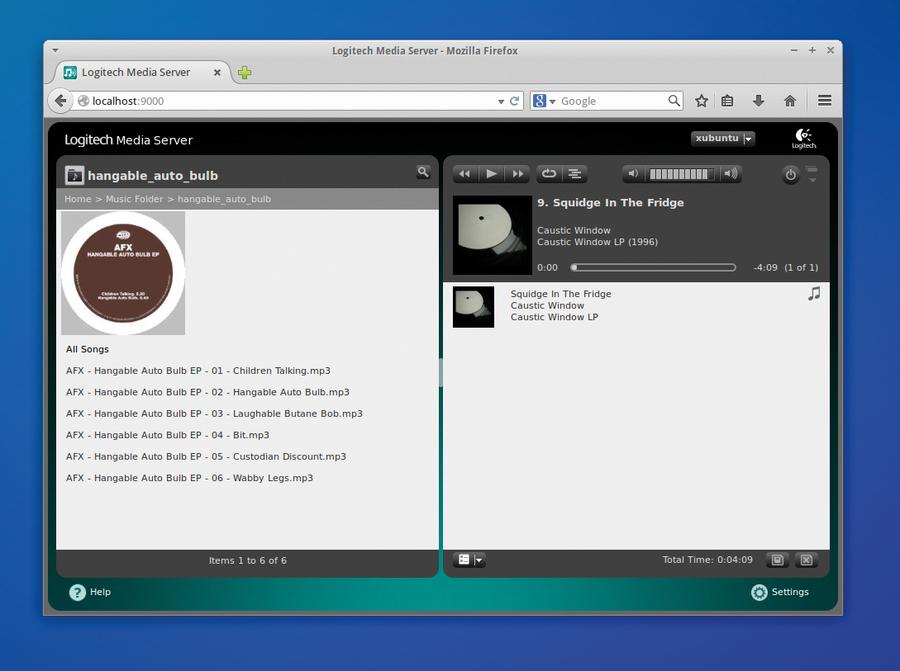Open the track 06 Wabby Legs.mp3
The image size is (900, 671).
(x=189, y=478)
